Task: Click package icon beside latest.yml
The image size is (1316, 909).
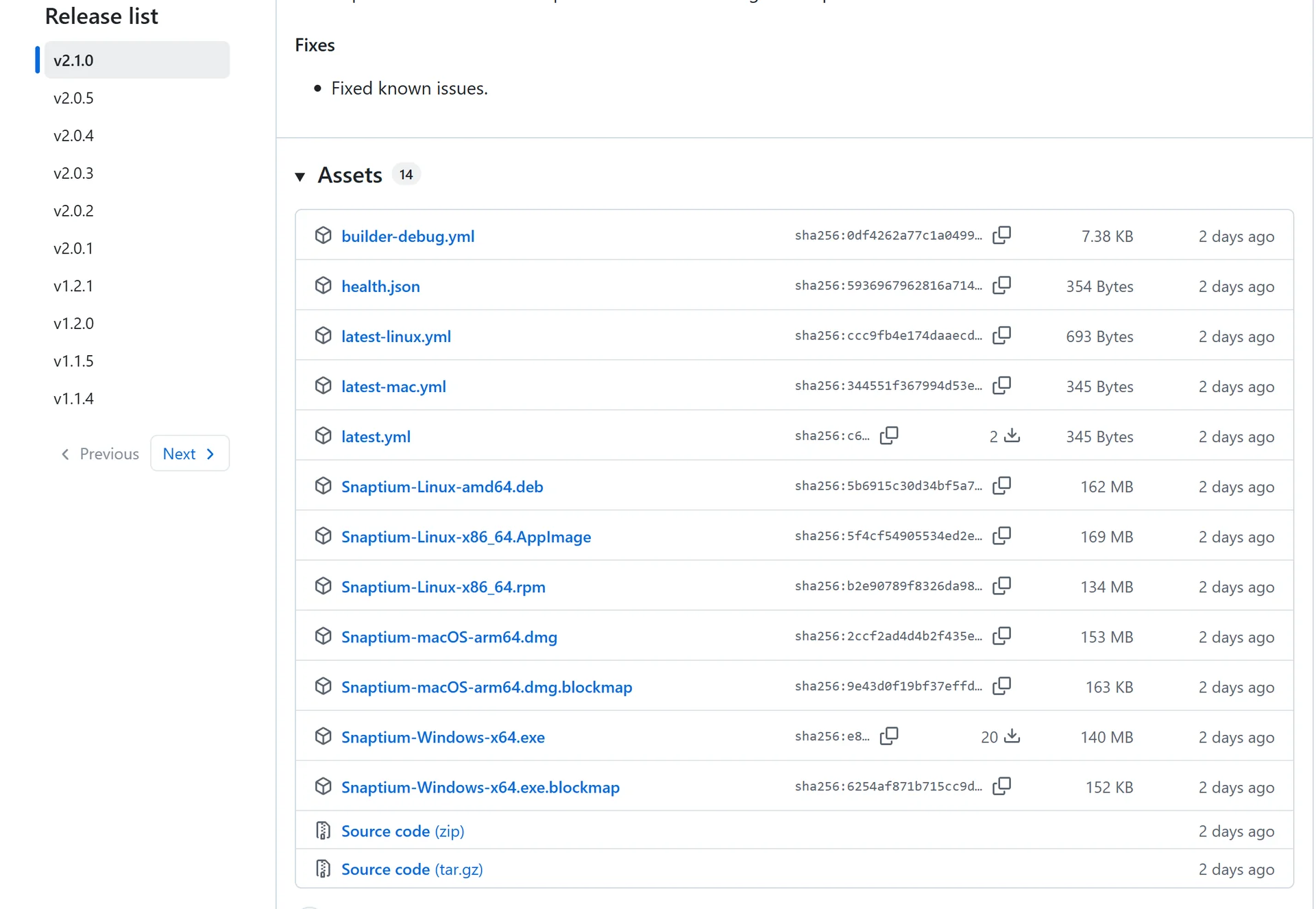Action: click(x=323, y=435)
